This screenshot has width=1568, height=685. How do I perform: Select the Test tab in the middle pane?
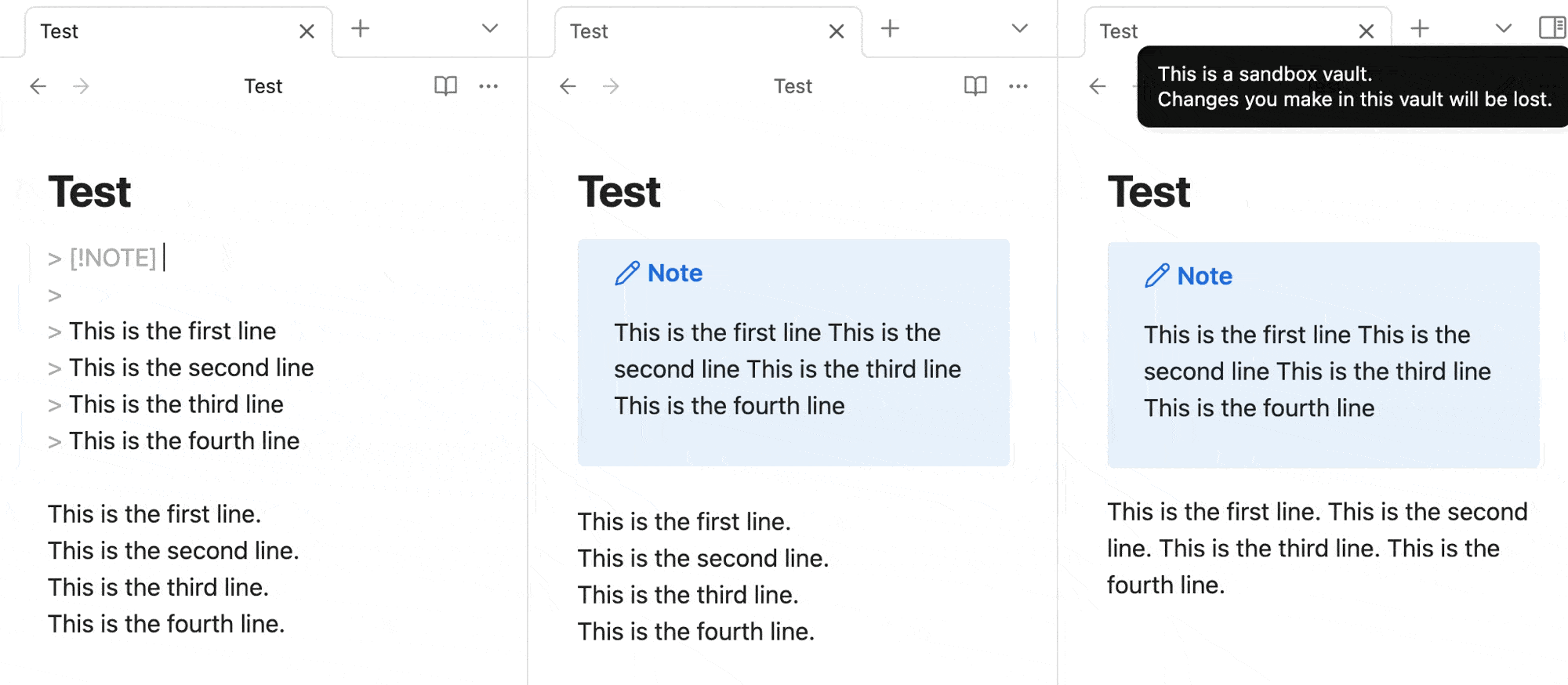tap(589, 31)
